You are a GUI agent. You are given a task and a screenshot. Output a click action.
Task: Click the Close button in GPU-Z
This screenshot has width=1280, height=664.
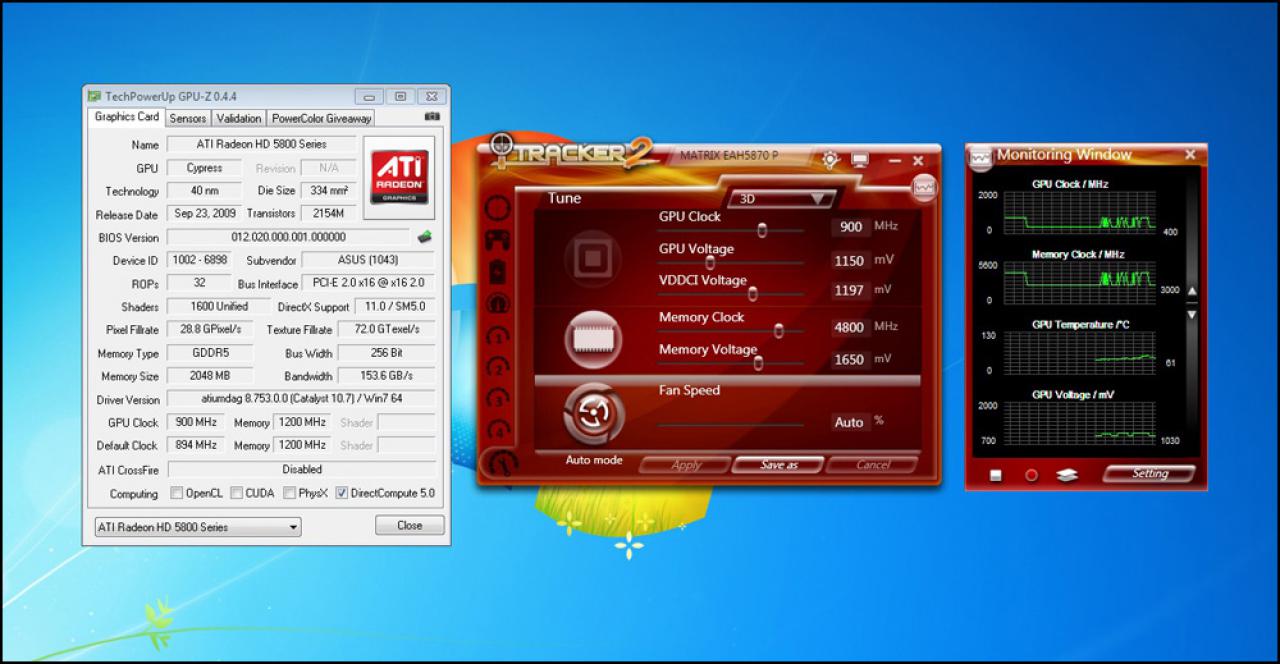pos(410,525)
